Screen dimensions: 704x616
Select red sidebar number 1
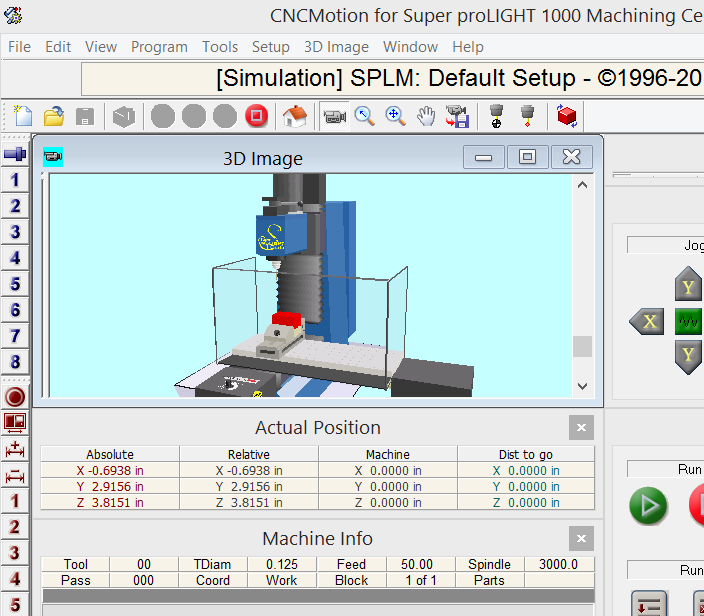[x=15, y=501]
